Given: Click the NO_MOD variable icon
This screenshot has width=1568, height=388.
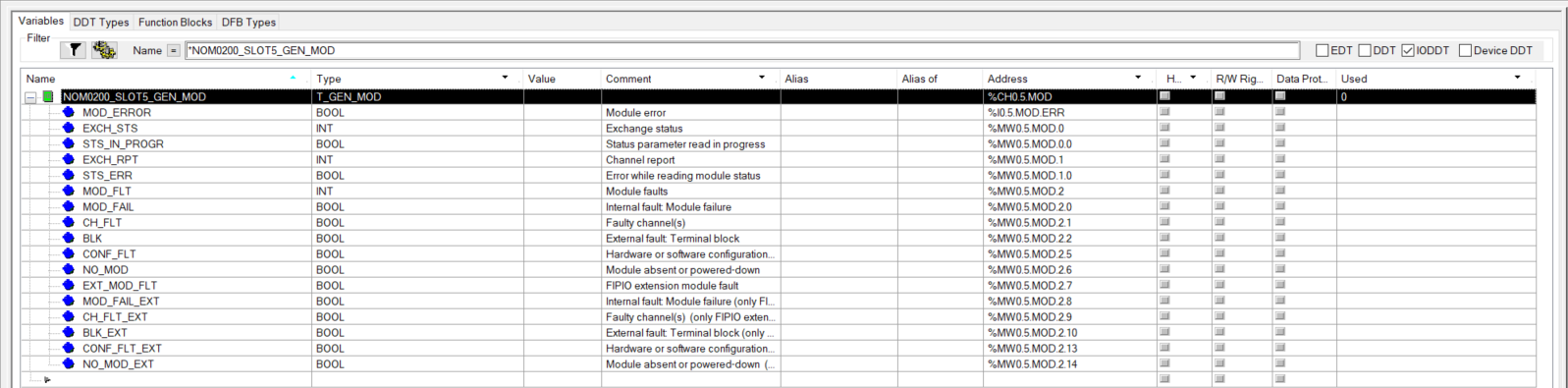Looking at the screenshot, I should click(x=69, y=269).
